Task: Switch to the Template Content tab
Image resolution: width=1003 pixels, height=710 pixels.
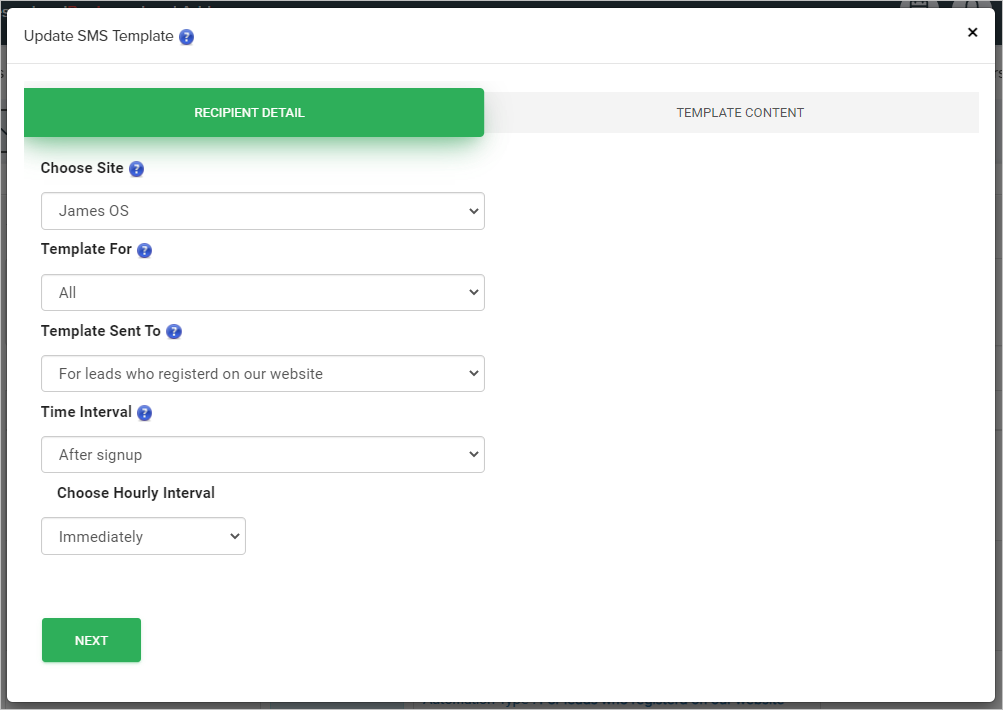Action: point(740,113)
